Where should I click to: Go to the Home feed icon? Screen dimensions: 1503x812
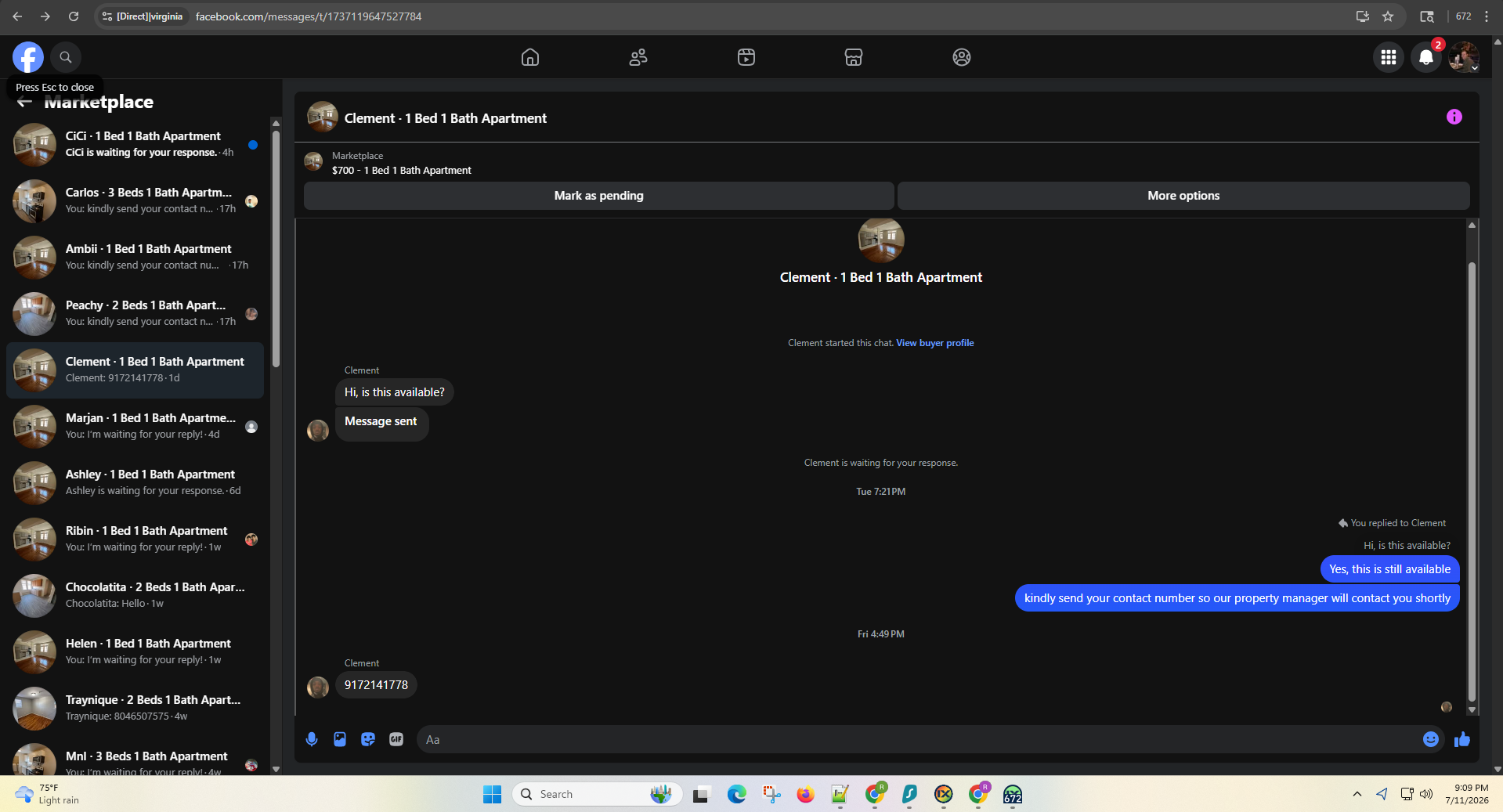coord(530,57)
